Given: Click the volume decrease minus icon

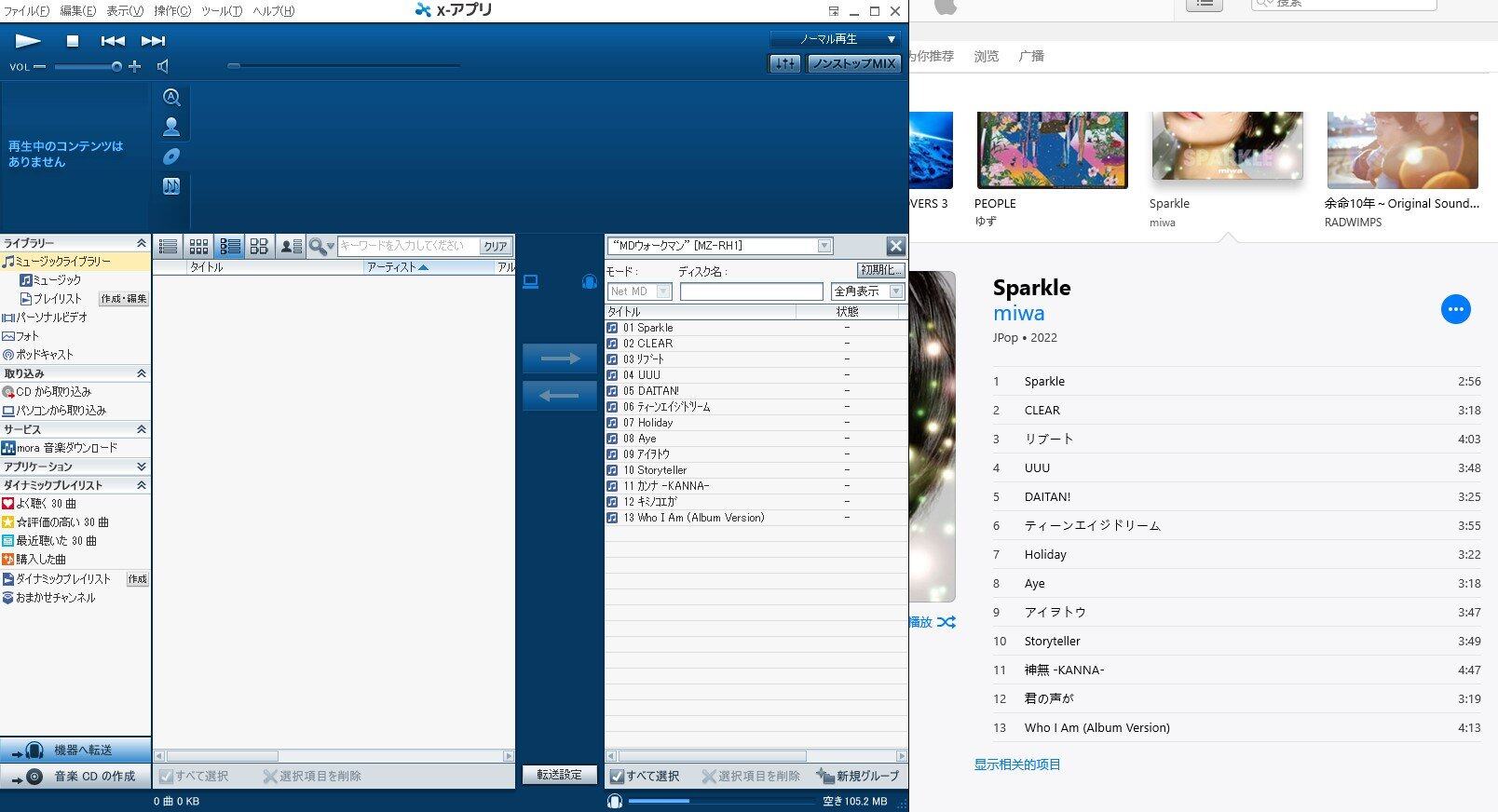Looking at the screenshot, I should tap(40, 66).
